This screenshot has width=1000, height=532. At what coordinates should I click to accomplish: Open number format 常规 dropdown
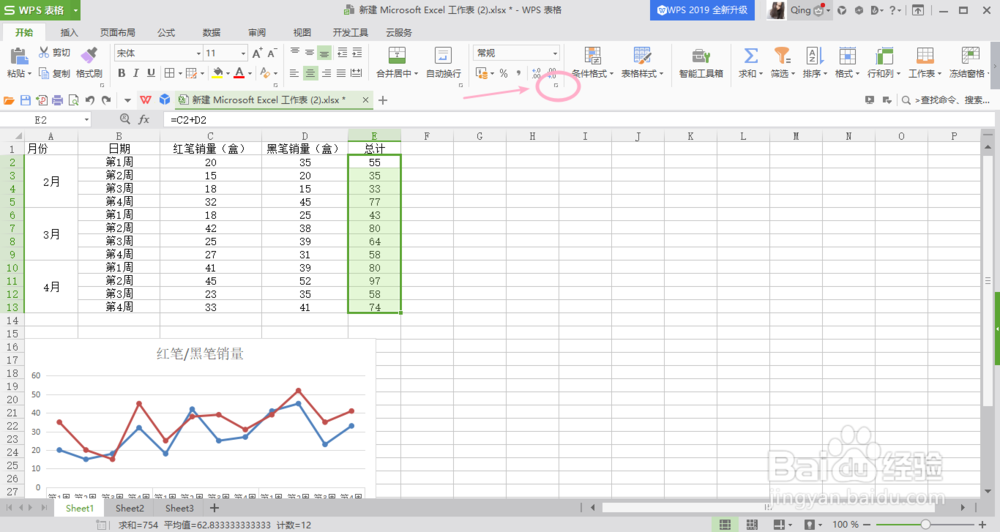click(x=555, y=53)
